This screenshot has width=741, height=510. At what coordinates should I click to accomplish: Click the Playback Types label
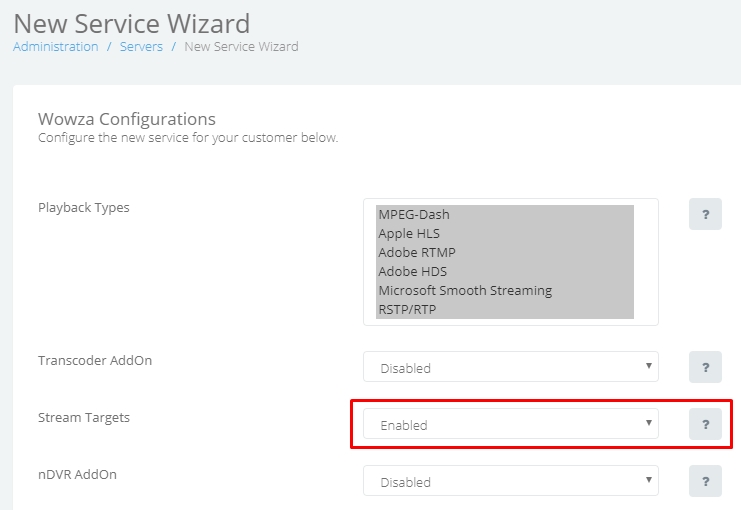tap(84, 207)
